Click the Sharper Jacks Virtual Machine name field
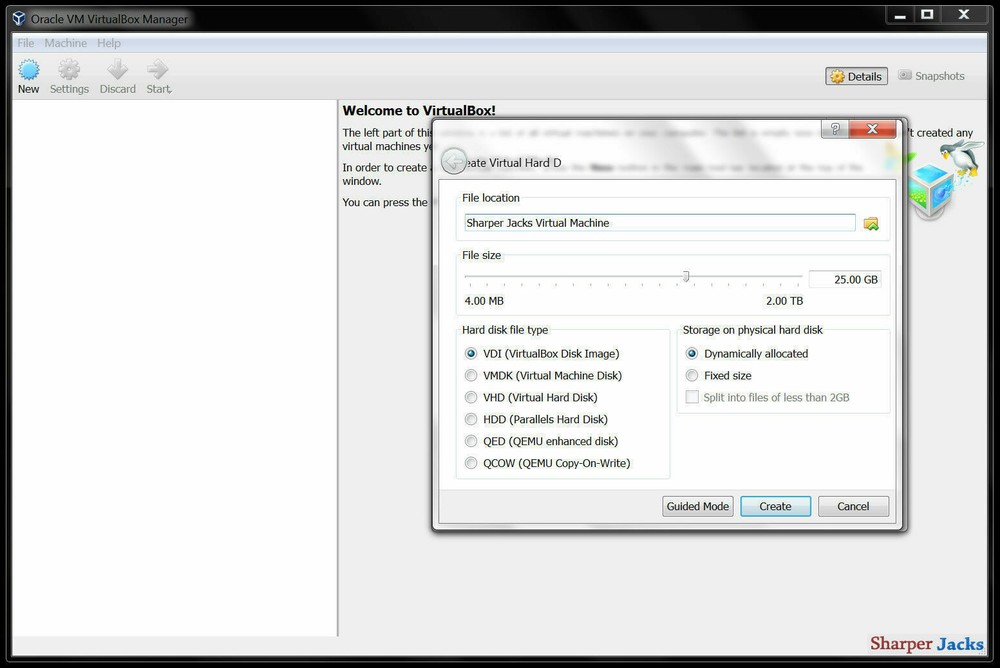Screen dimensions: 1000x668 point(658,222)
